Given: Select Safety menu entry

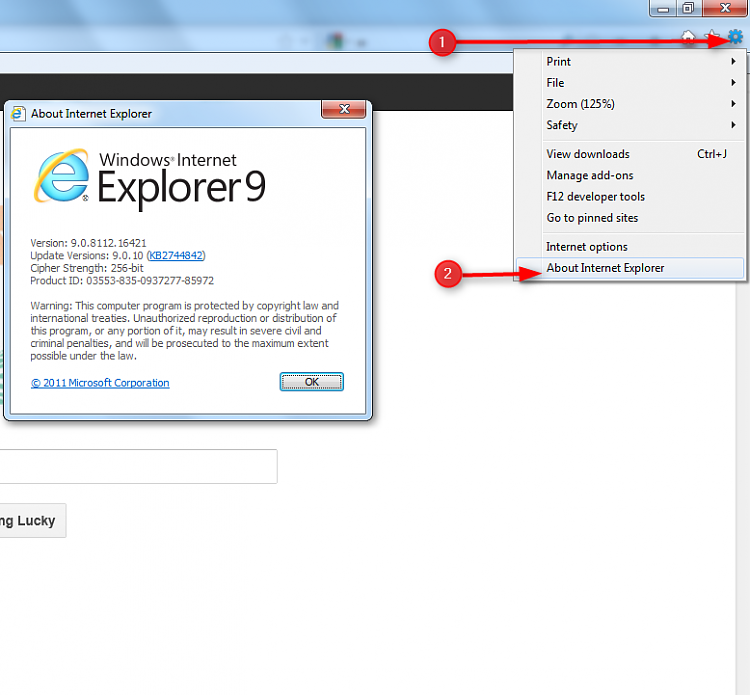Looking at the screenshot, I should 630,125.
